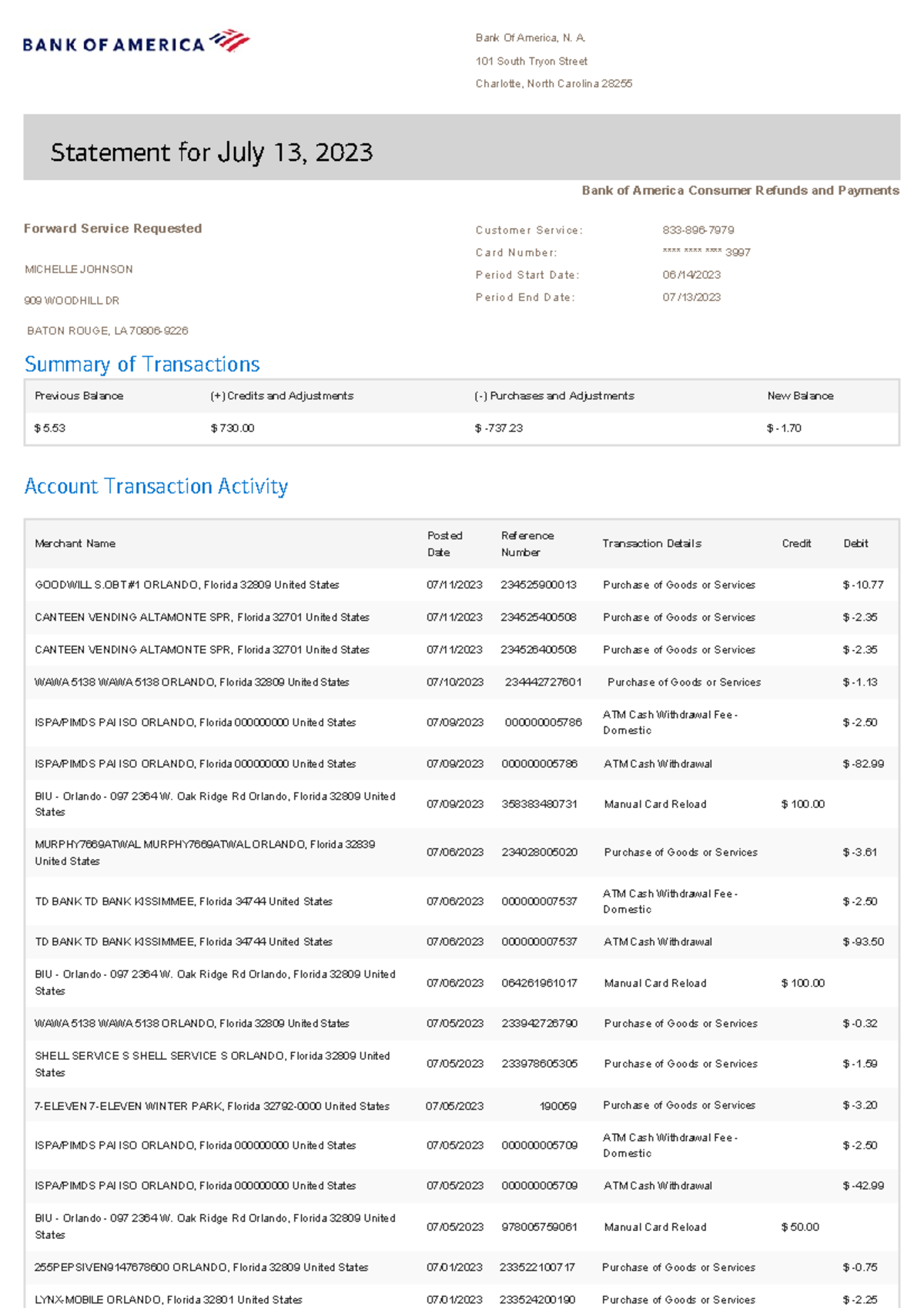924x1308 pixels.
Task: Click the SHELL SERVICE S merchant entry
Action: (213, 1064)
